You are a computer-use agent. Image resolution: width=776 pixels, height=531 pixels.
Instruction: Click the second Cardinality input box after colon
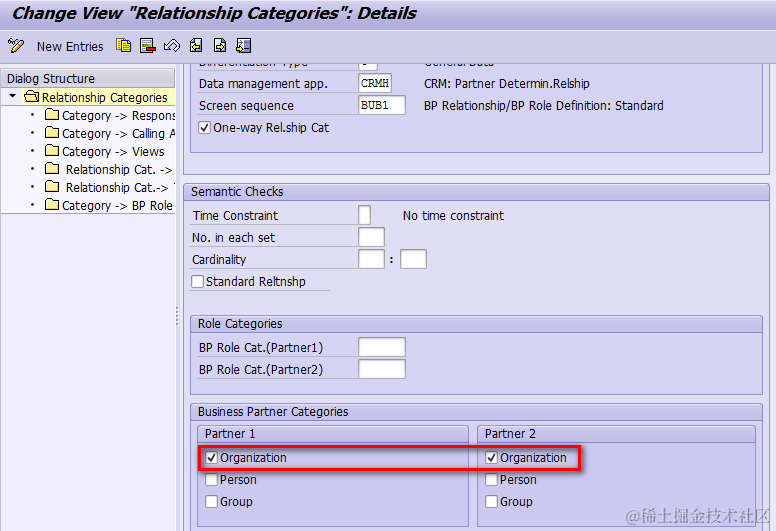pos(413,259)
